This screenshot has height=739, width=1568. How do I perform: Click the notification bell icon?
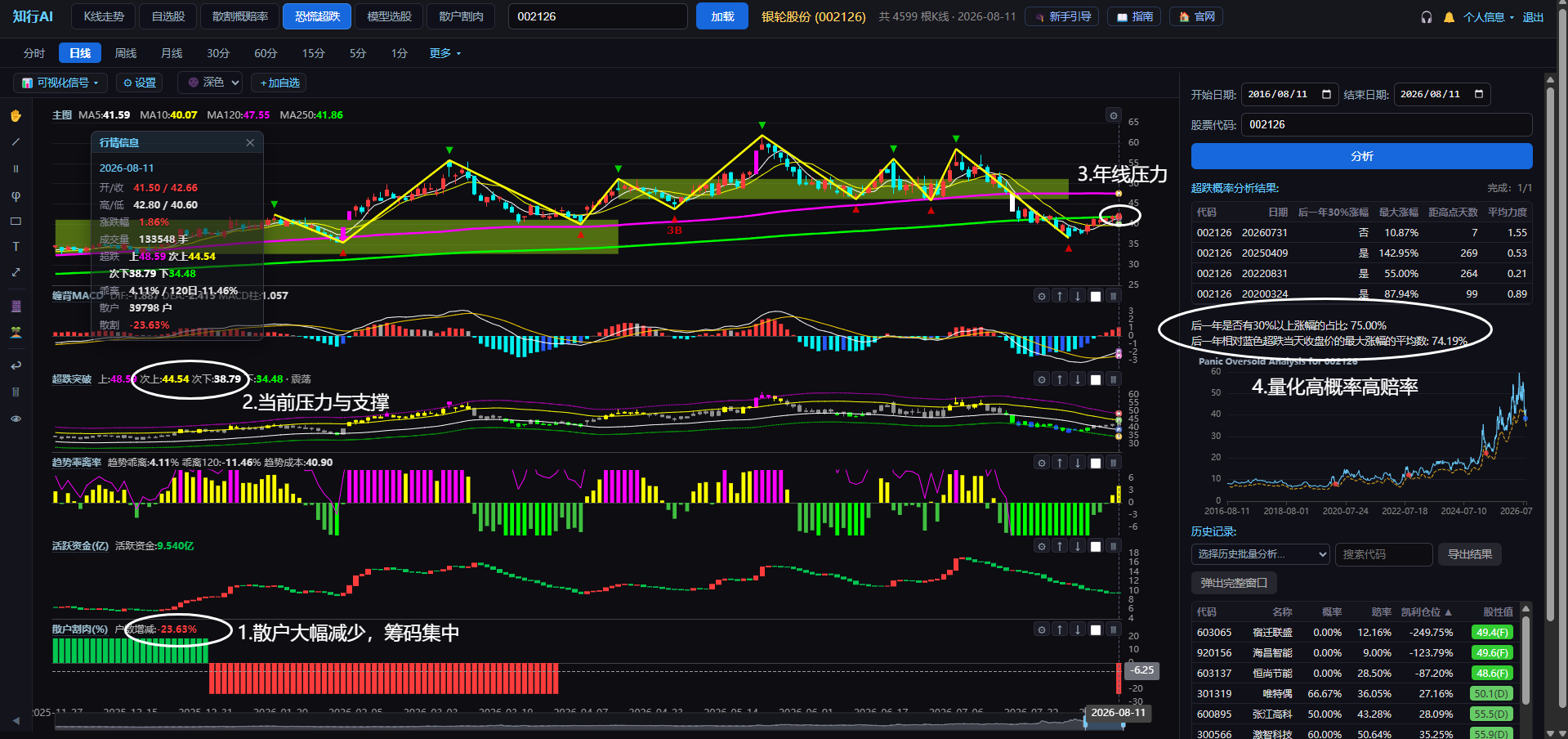click(x=1449, y=17)
